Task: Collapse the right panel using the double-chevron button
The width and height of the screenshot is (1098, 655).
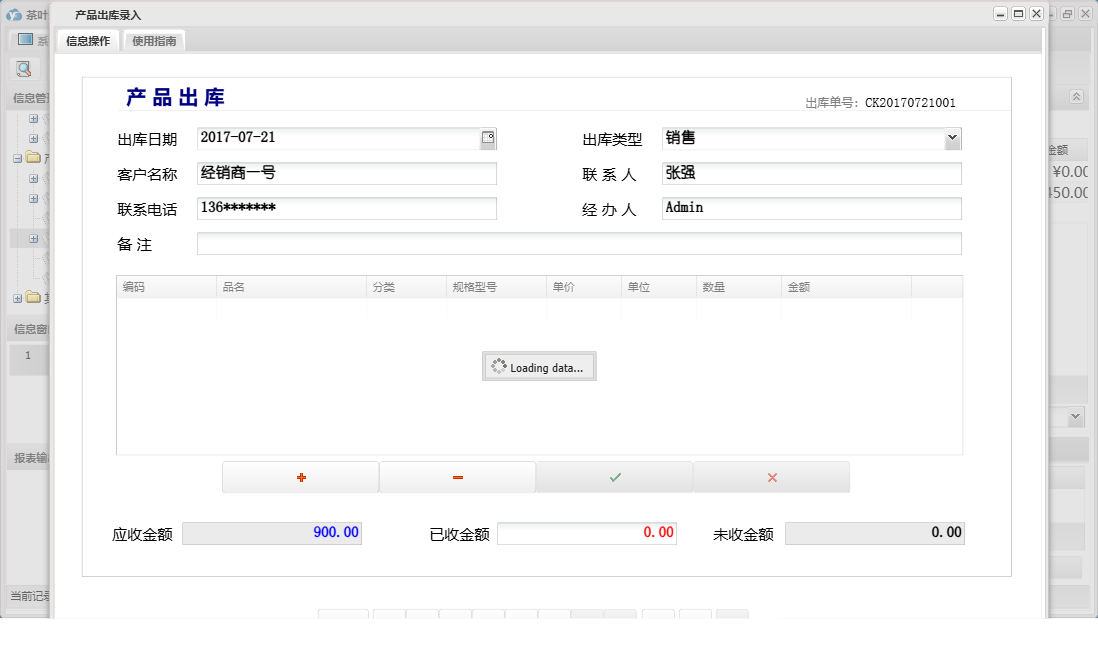Action: [x=1076, y=97]
